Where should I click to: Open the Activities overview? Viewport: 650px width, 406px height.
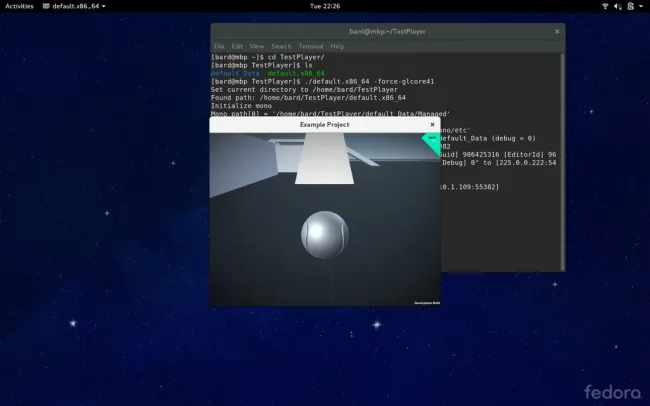pyautogui.click(x=19, y=6)
